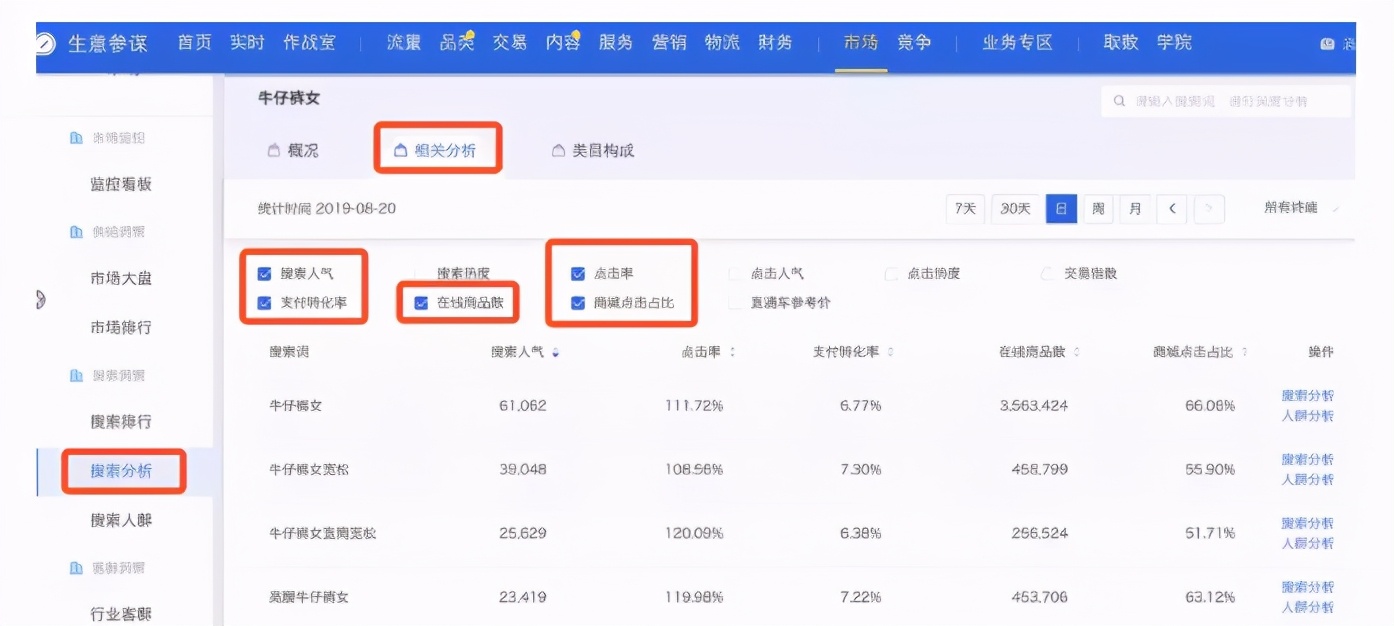Viewport: 1394px width, 626px height.
Task: Click the next-period right chevron button
Action: pyautogui.click(x=1207, y=209)
